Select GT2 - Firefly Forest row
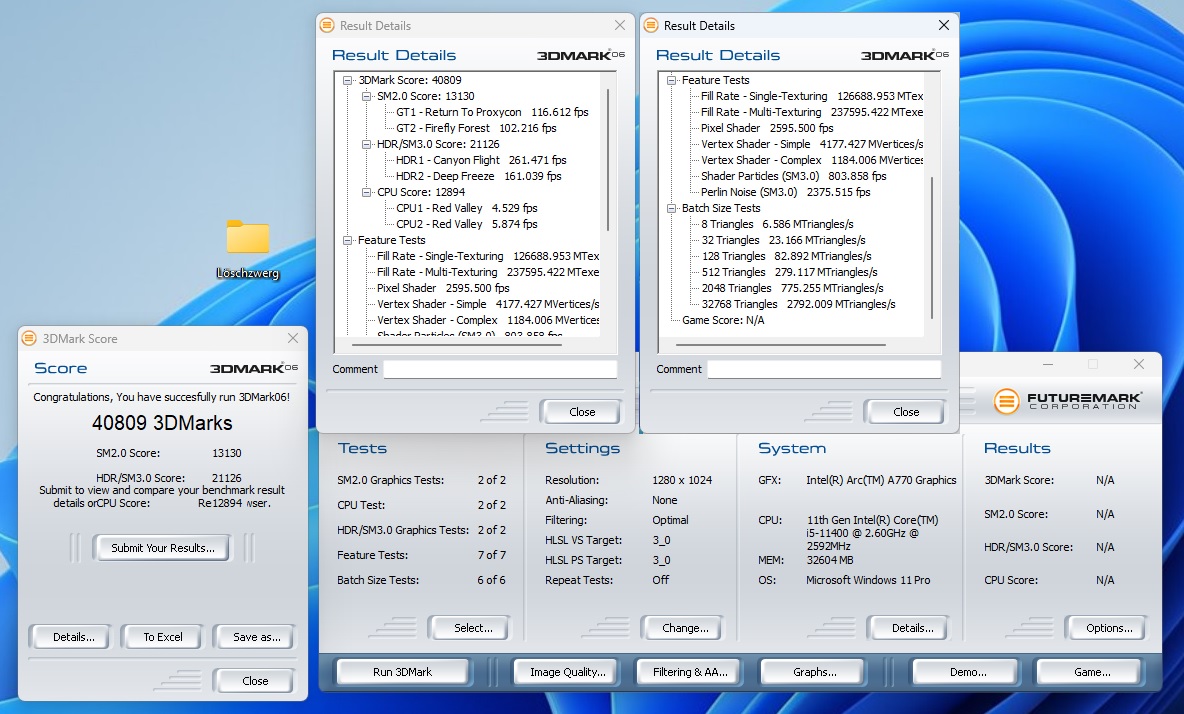Viewport: 1184px width, 714px height. click(476, 128)
